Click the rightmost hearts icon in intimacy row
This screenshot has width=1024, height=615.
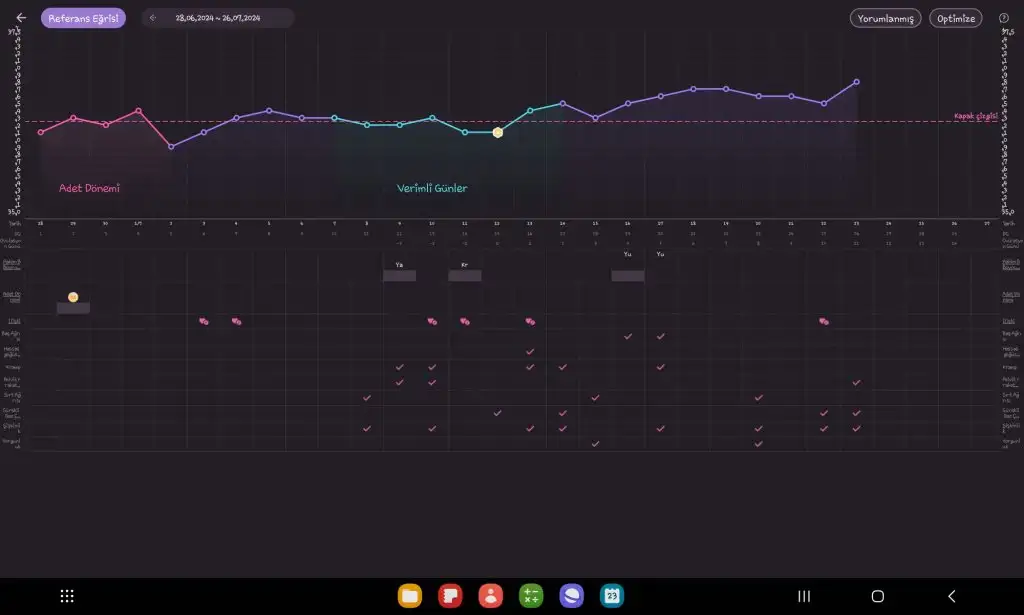coord(823,322)
